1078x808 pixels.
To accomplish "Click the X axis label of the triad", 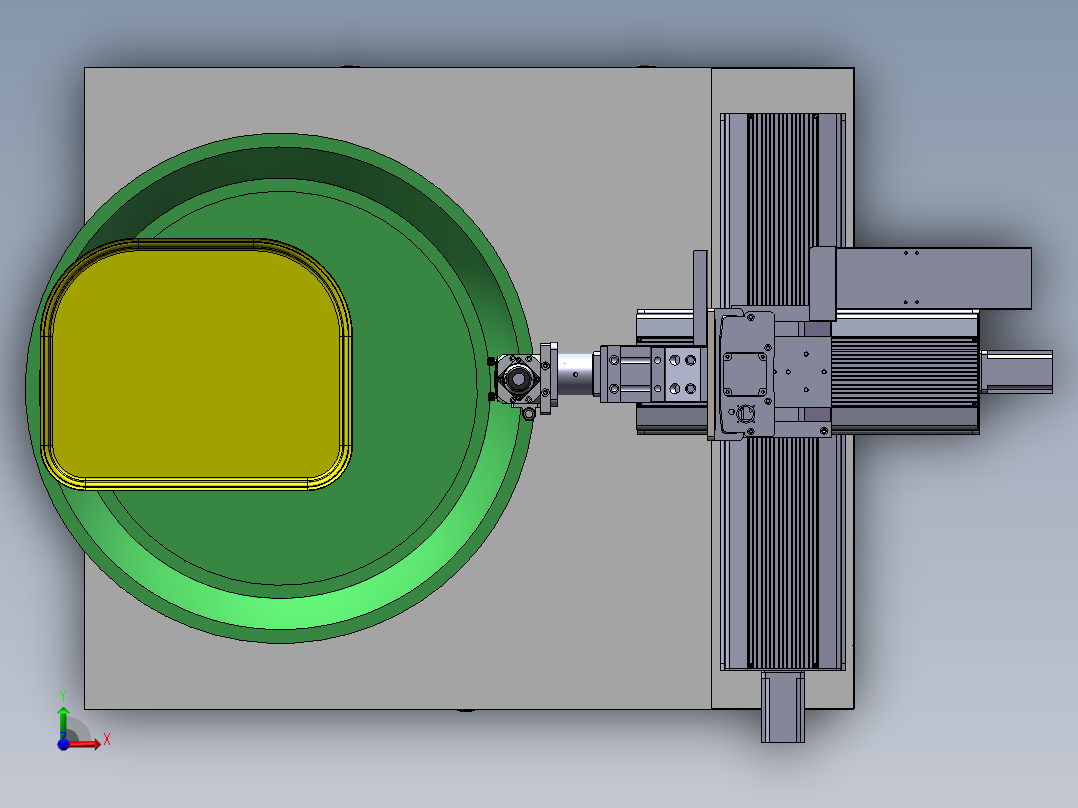I will (107, 740).
